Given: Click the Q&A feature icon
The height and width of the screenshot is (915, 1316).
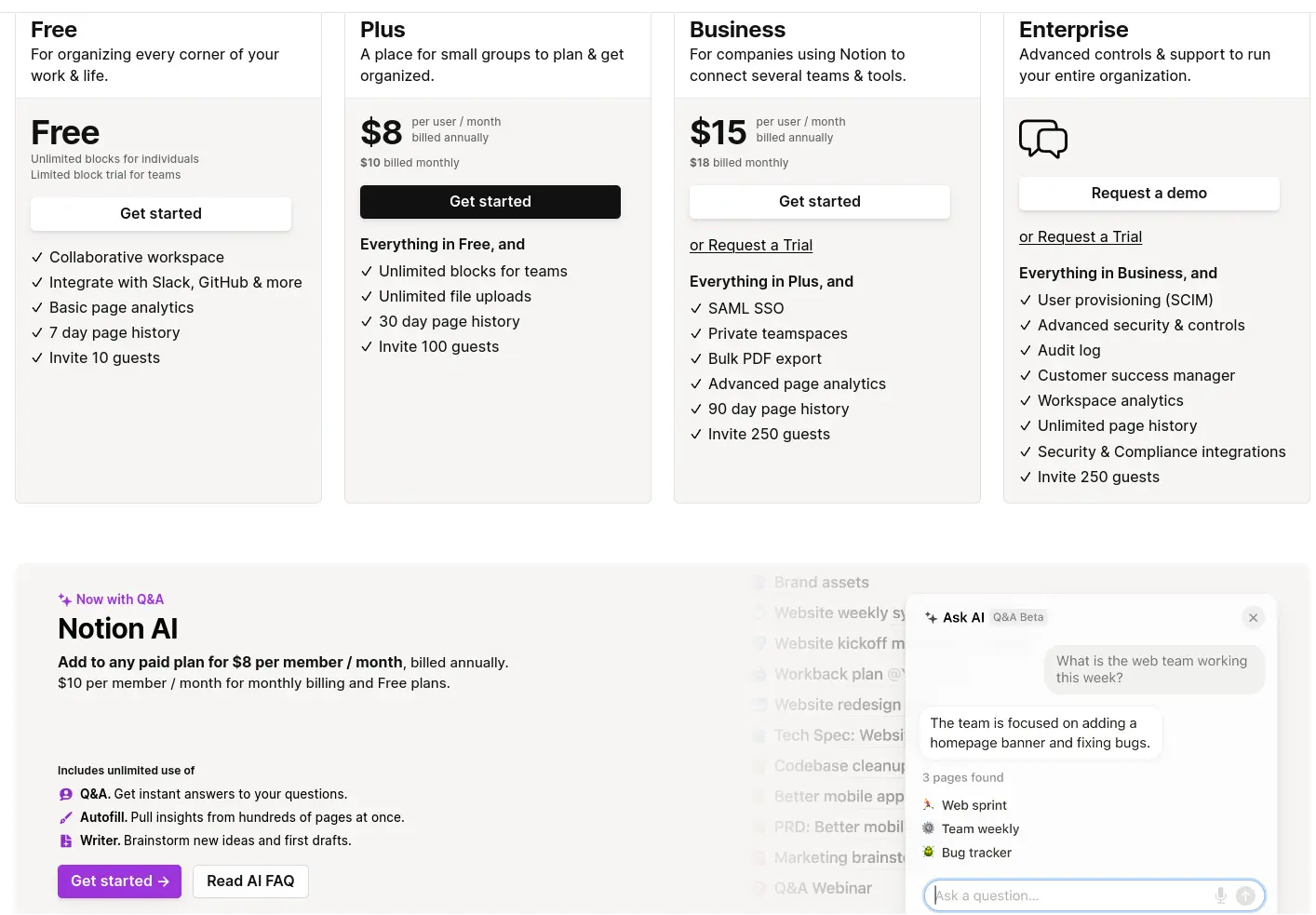Looking at the screenshot, I should click(x=65, y=795).
